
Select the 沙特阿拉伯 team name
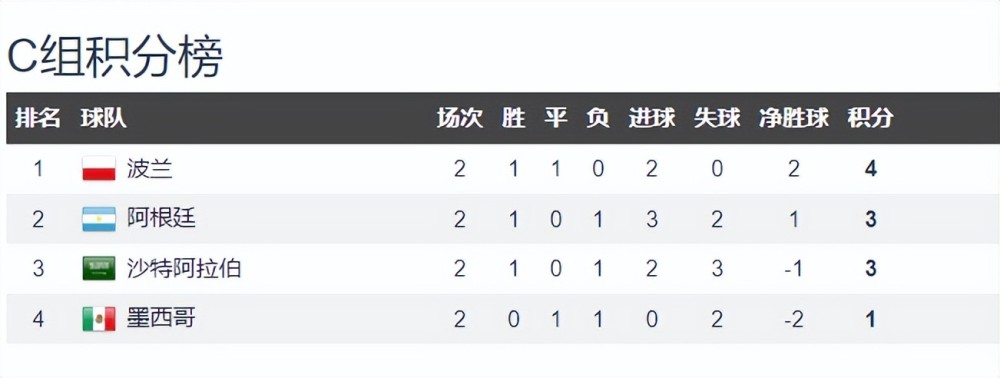(x=184, y=268)
